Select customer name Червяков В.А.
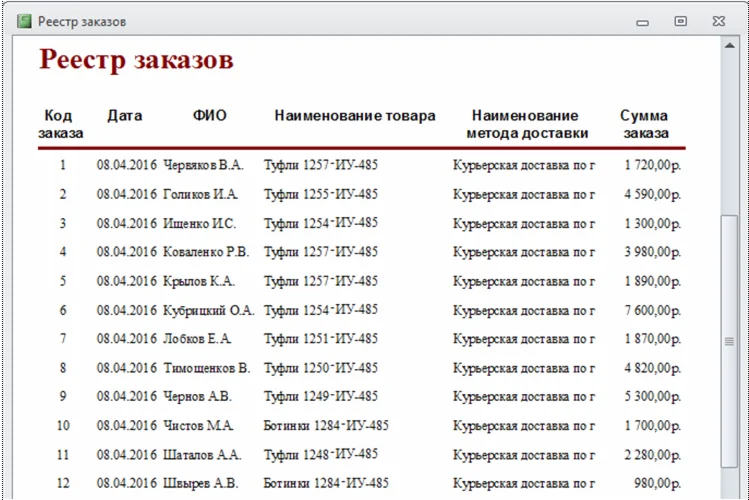The image size is (749, 500). (203, 165)
